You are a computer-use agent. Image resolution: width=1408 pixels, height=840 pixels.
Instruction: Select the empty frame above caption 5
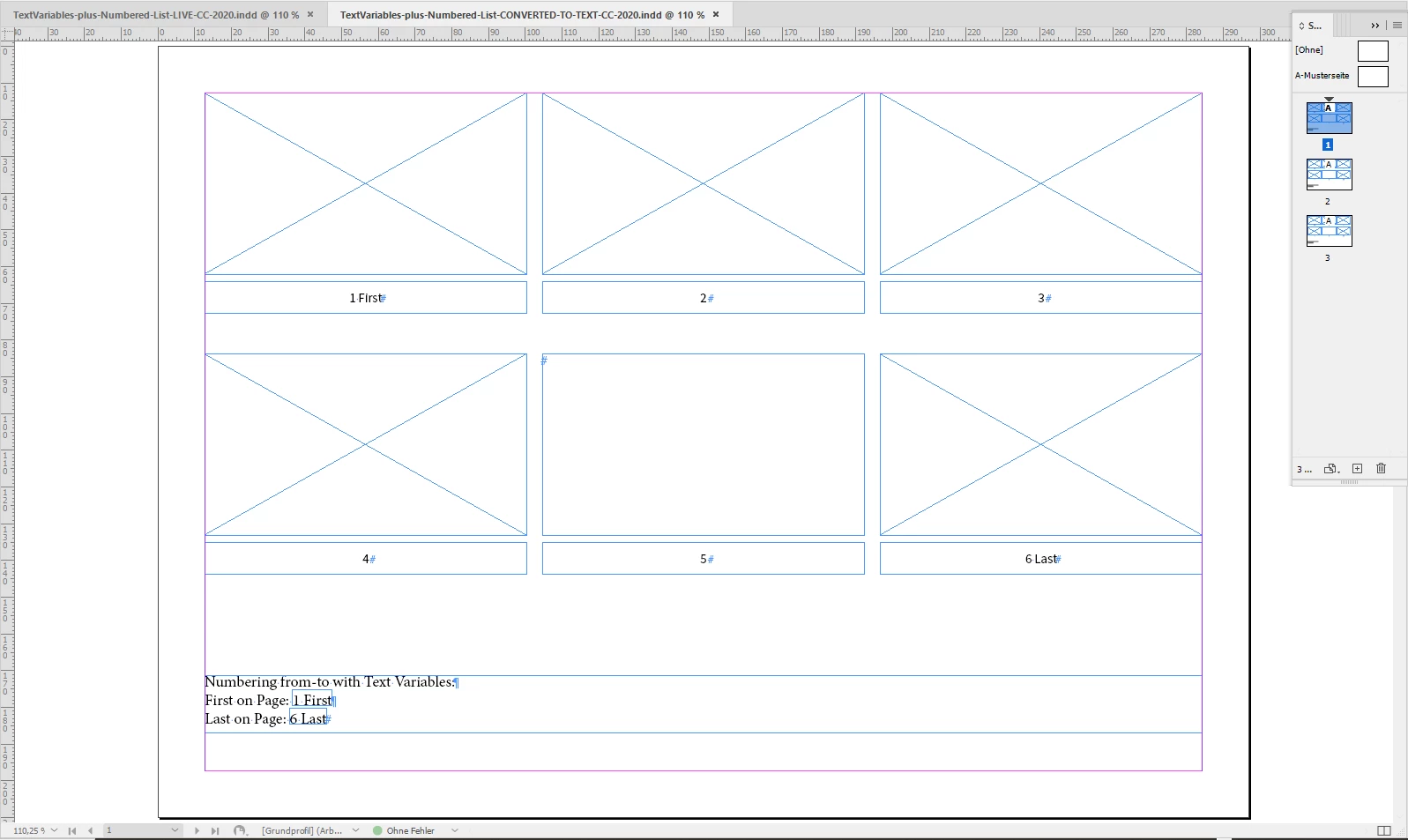(704, 445)
